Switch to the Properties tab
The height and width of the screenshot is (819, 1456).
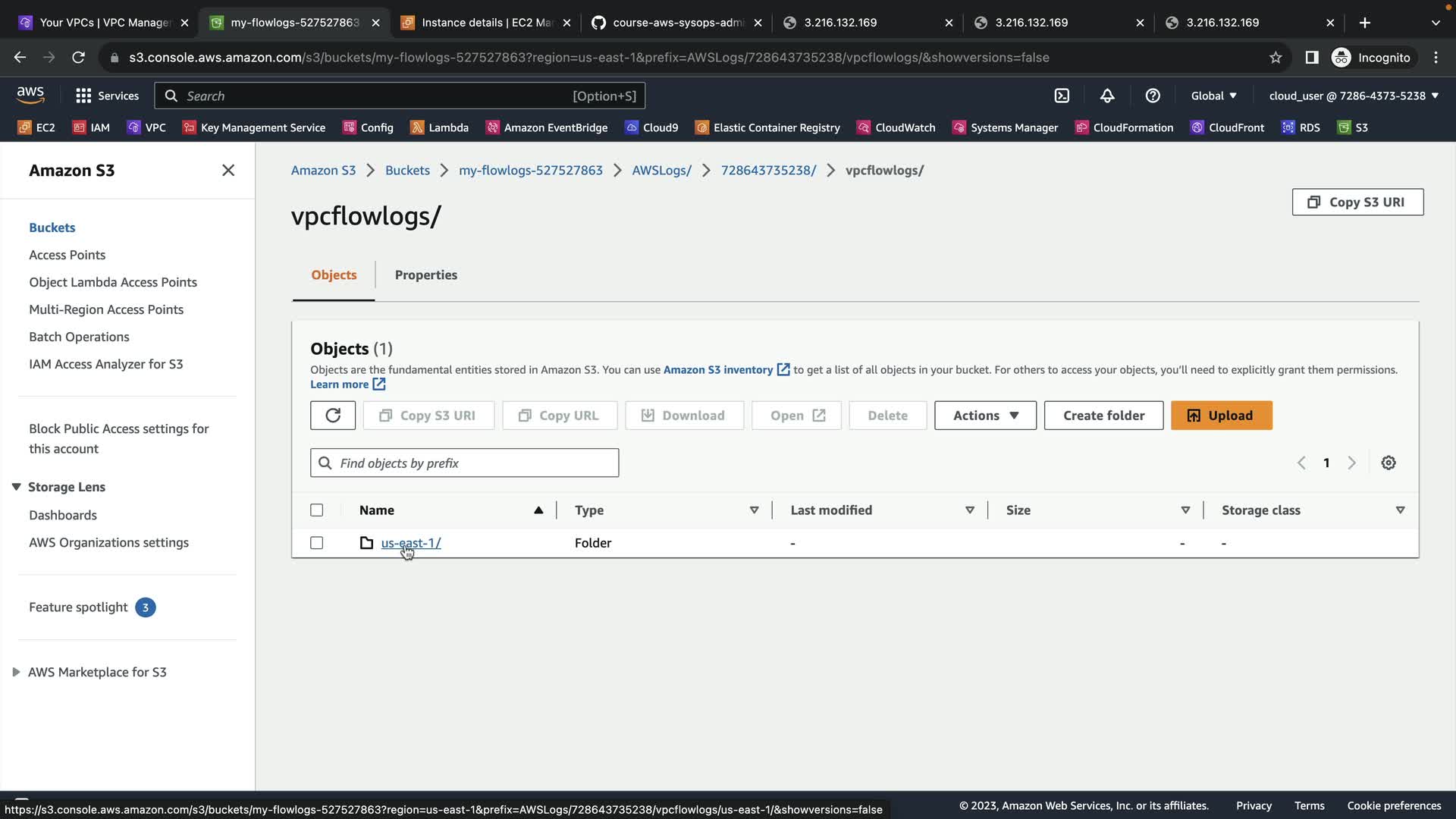tap(425, 275)
